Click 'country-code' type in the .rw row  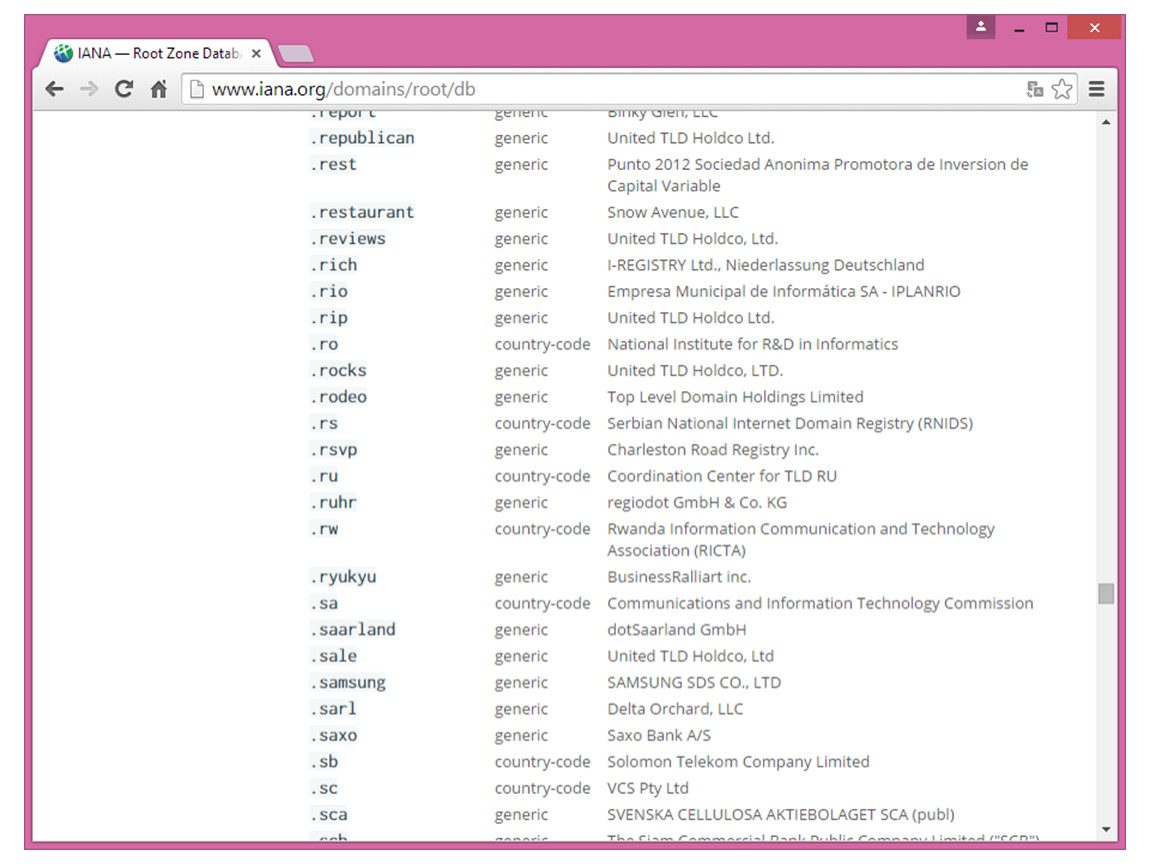(542, 529)
